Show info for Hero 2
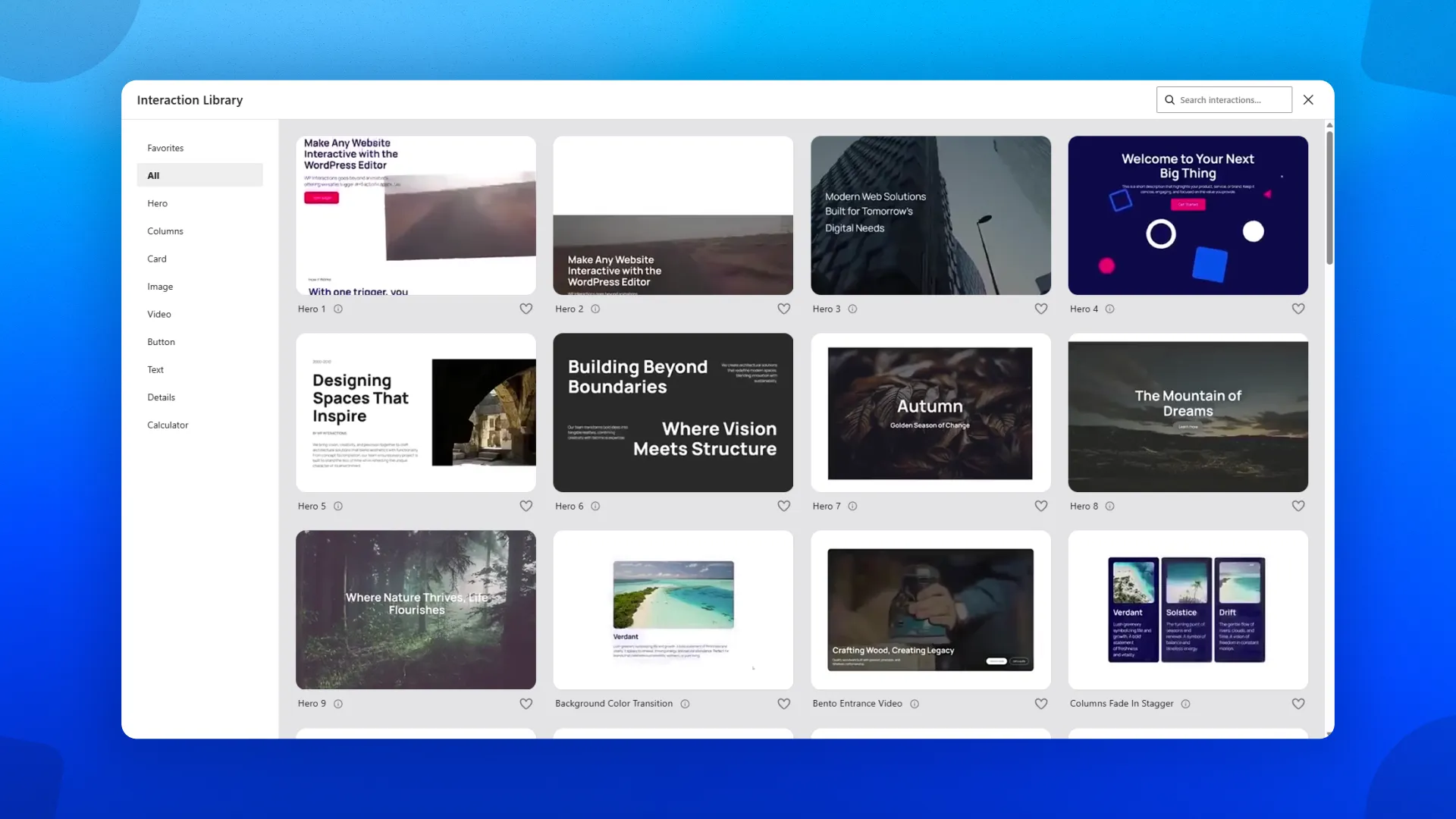1456x819 pixels. tap(595, 309)
